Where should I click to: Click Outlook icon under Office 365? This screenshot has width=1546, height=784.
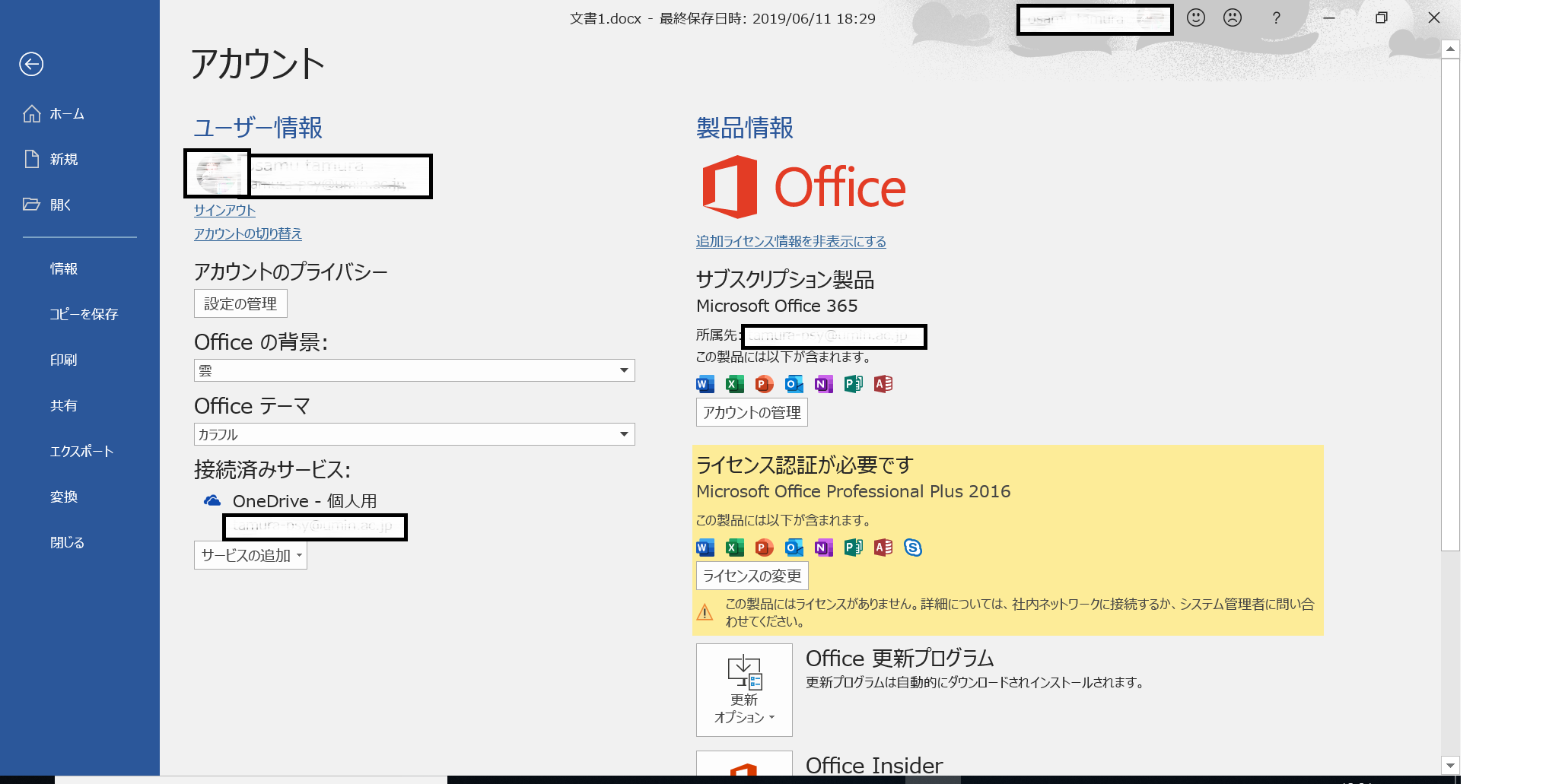794,385
